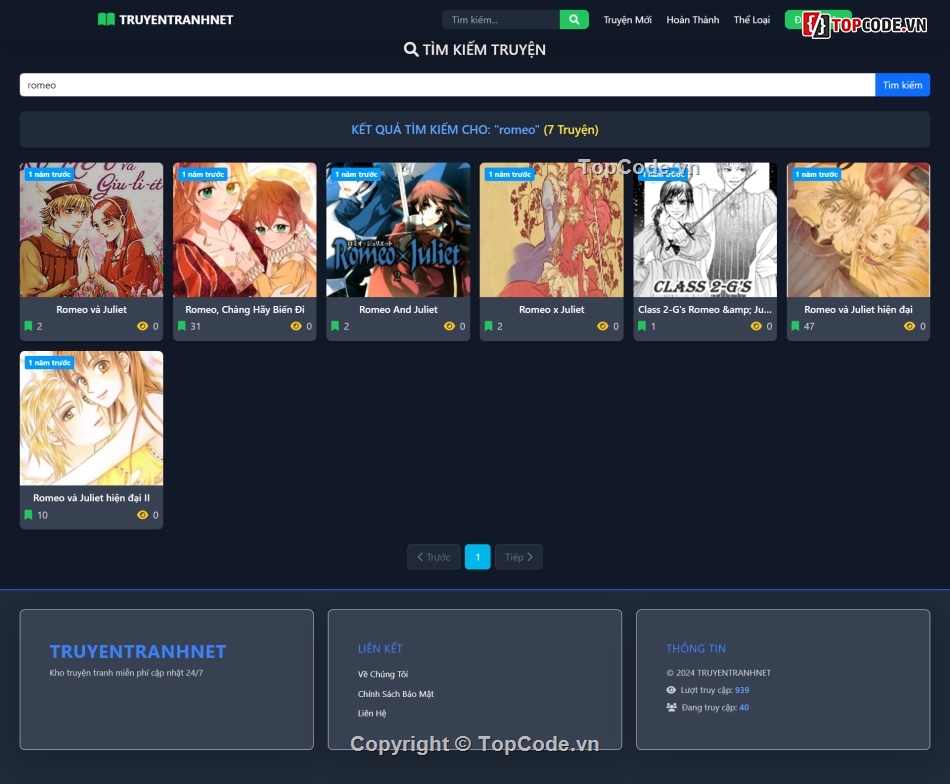Click the TRUYENTRANHNET book logo icon
This screenshot has width=950, height=784.
pyautogui.click(x=106, y=20)
